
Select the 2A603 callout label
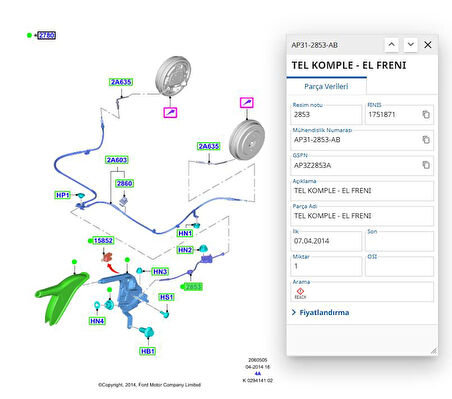click(x=117, y=160)
